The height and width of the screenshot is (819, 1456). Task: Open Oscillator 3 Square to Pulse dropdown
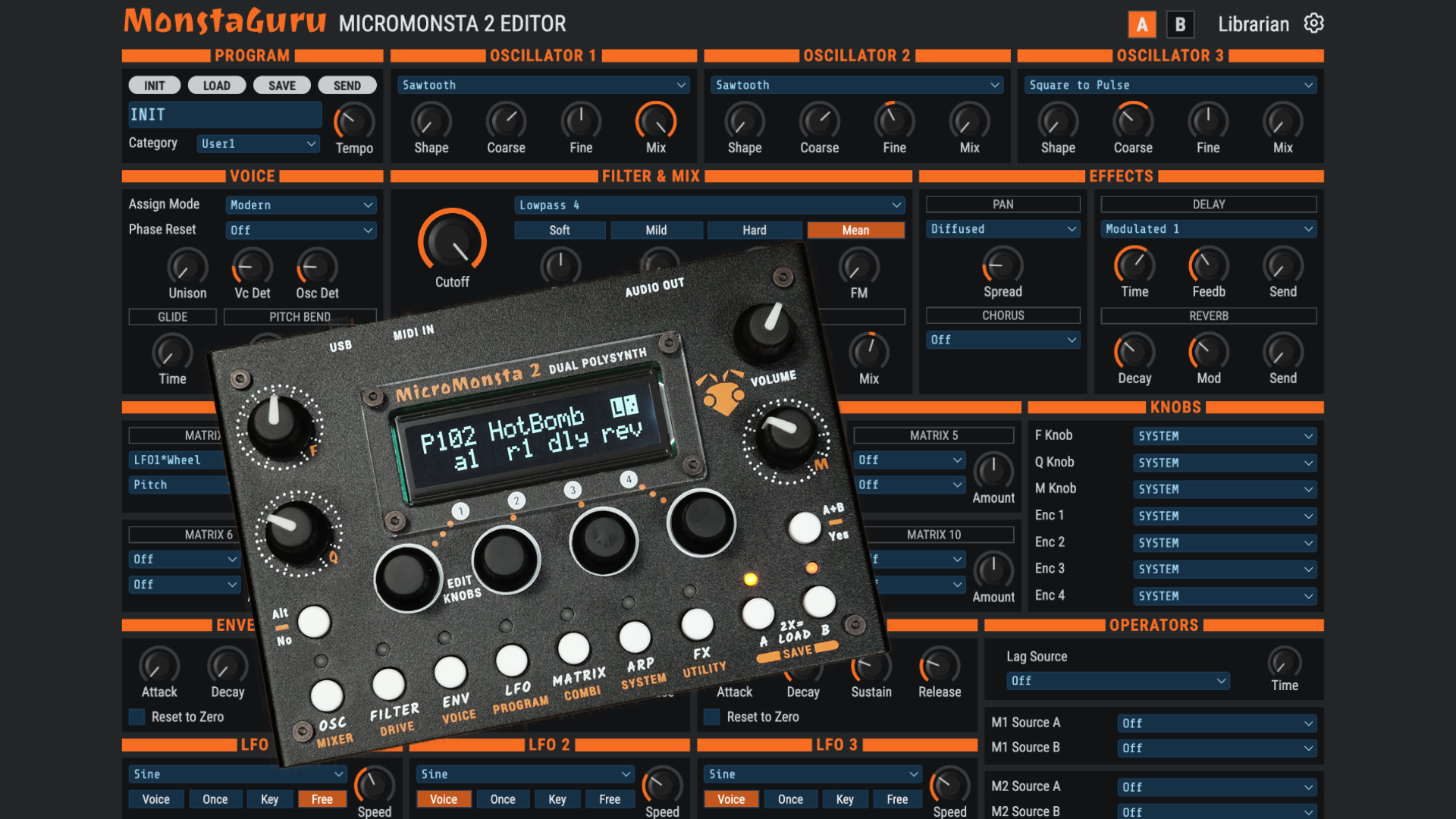click(x=1170, y=85)
